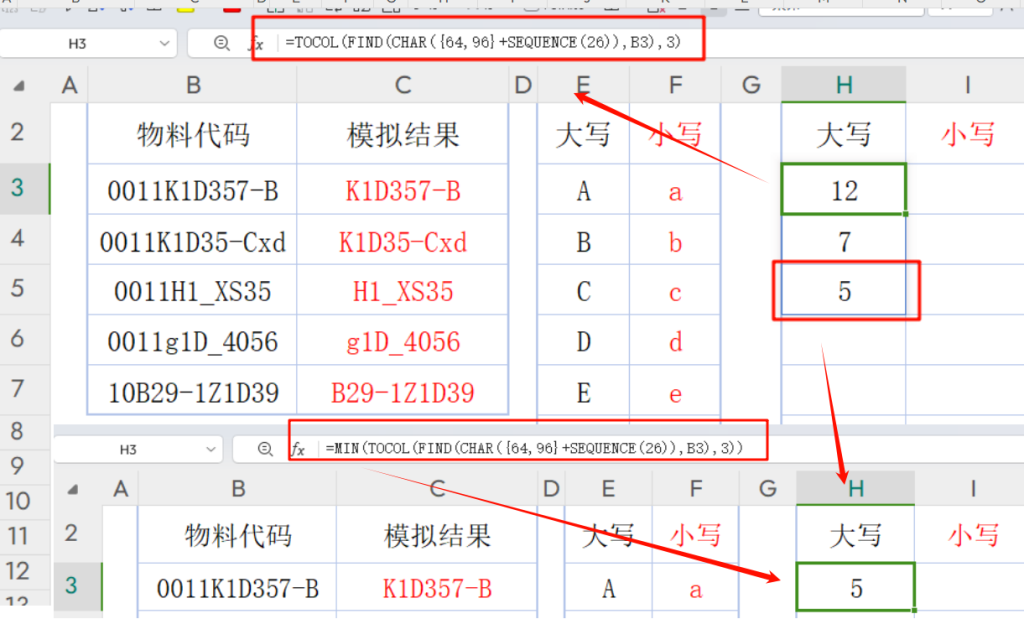Click red 小写 header in column I of upper sheet
Screen dimensions: 1024x619
click(967, 135)
